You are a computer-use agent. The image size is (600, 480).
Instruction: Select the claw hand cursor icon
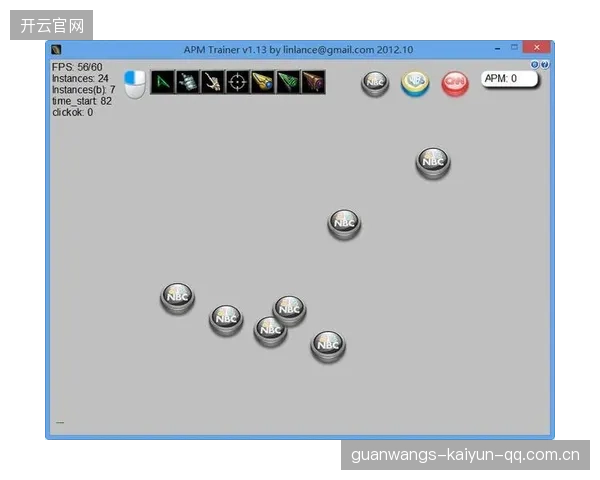point(212,82)
